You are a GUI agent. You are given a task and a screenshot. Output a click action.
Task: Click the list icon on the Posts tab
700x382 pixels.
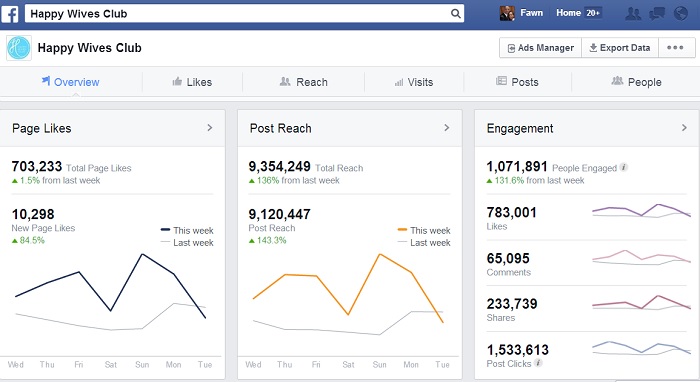(501, 81)
